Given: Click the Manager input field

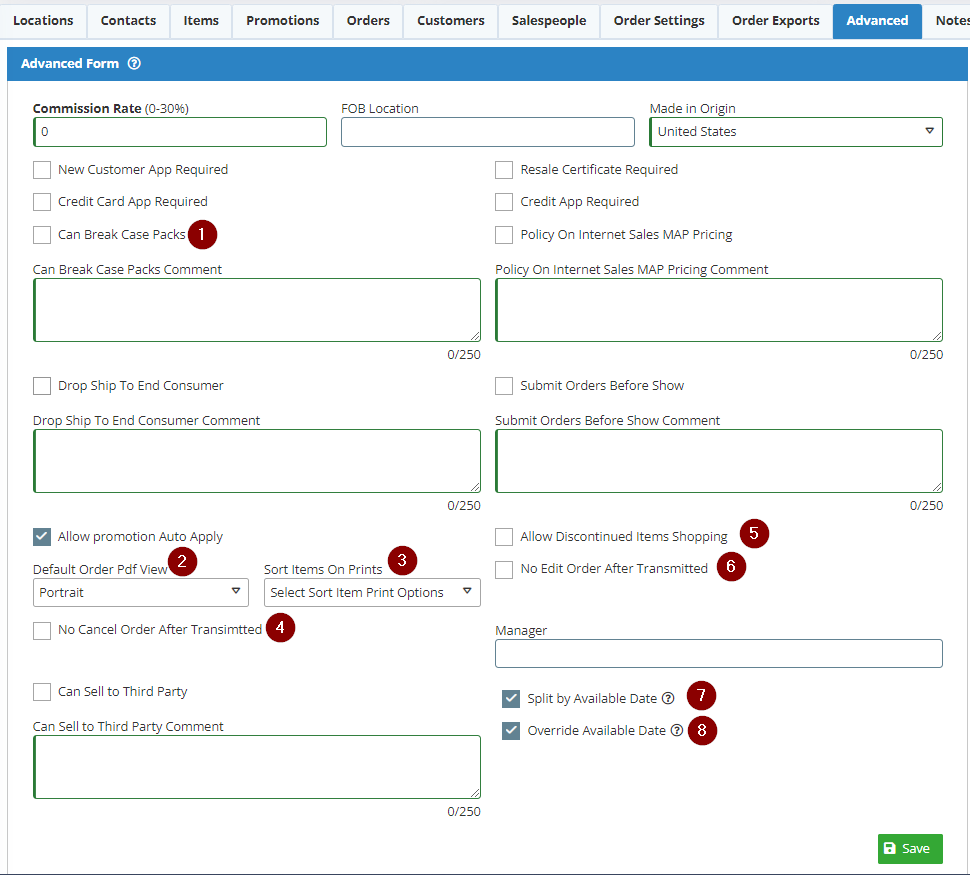Looking at the screenshot, I should (x=719, y=653).
